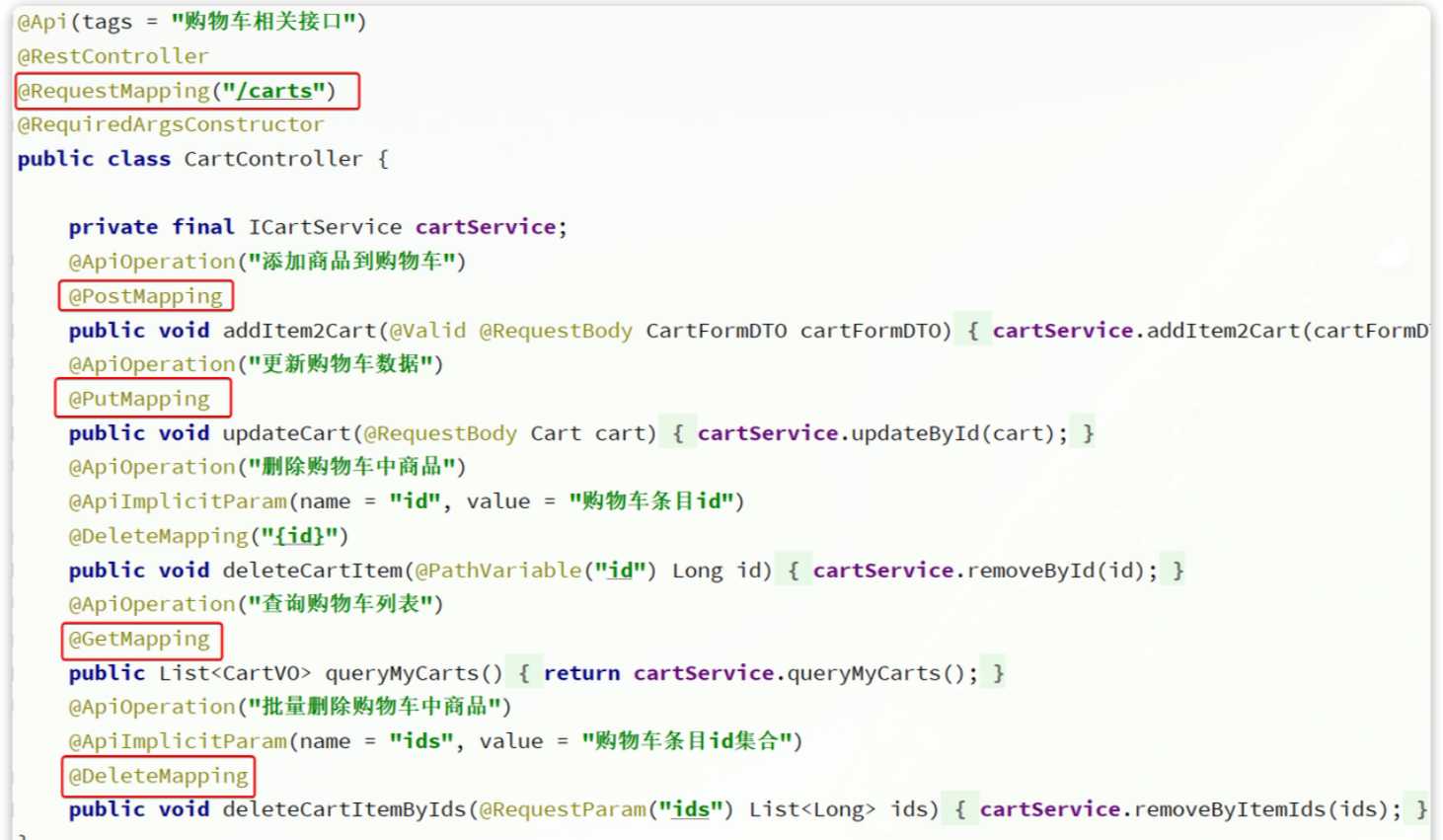Click the @RequestMapping annotation

(x=114, y=92)
